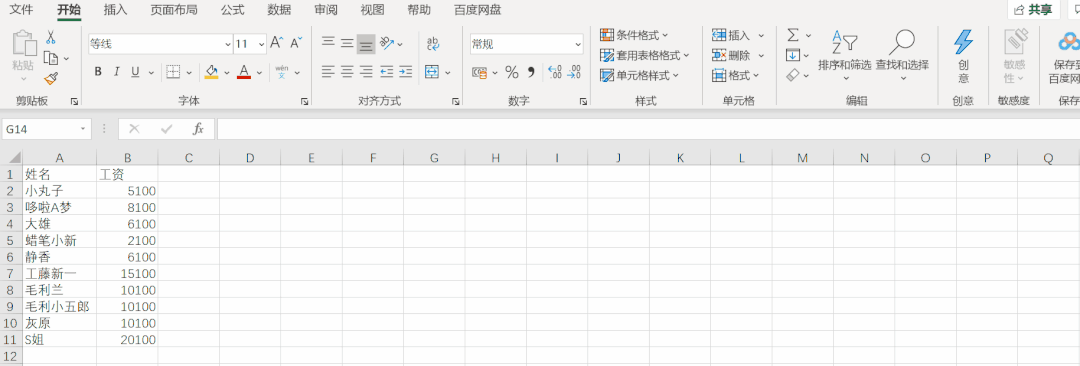
Task: Click the Insert Function fx icon
Action: tap(198, 129)
